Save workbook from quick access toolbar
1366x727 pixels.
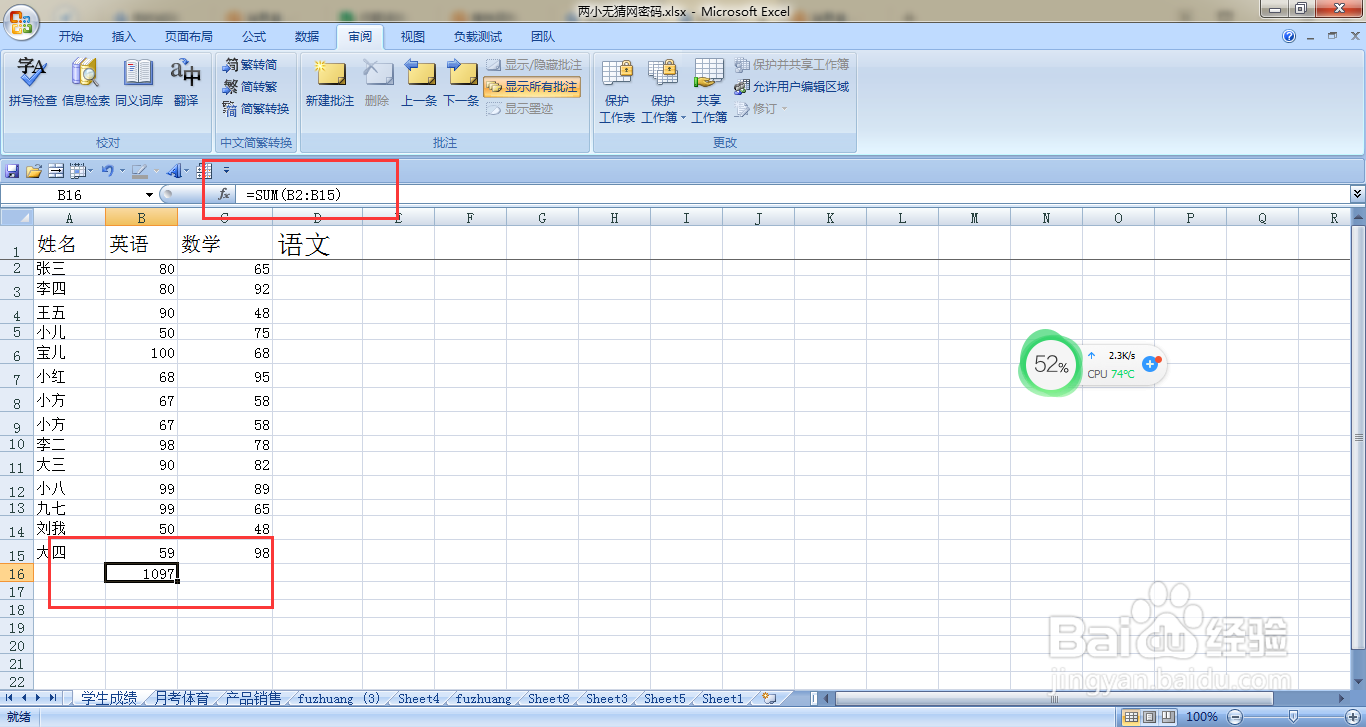(x=12, y=171)
